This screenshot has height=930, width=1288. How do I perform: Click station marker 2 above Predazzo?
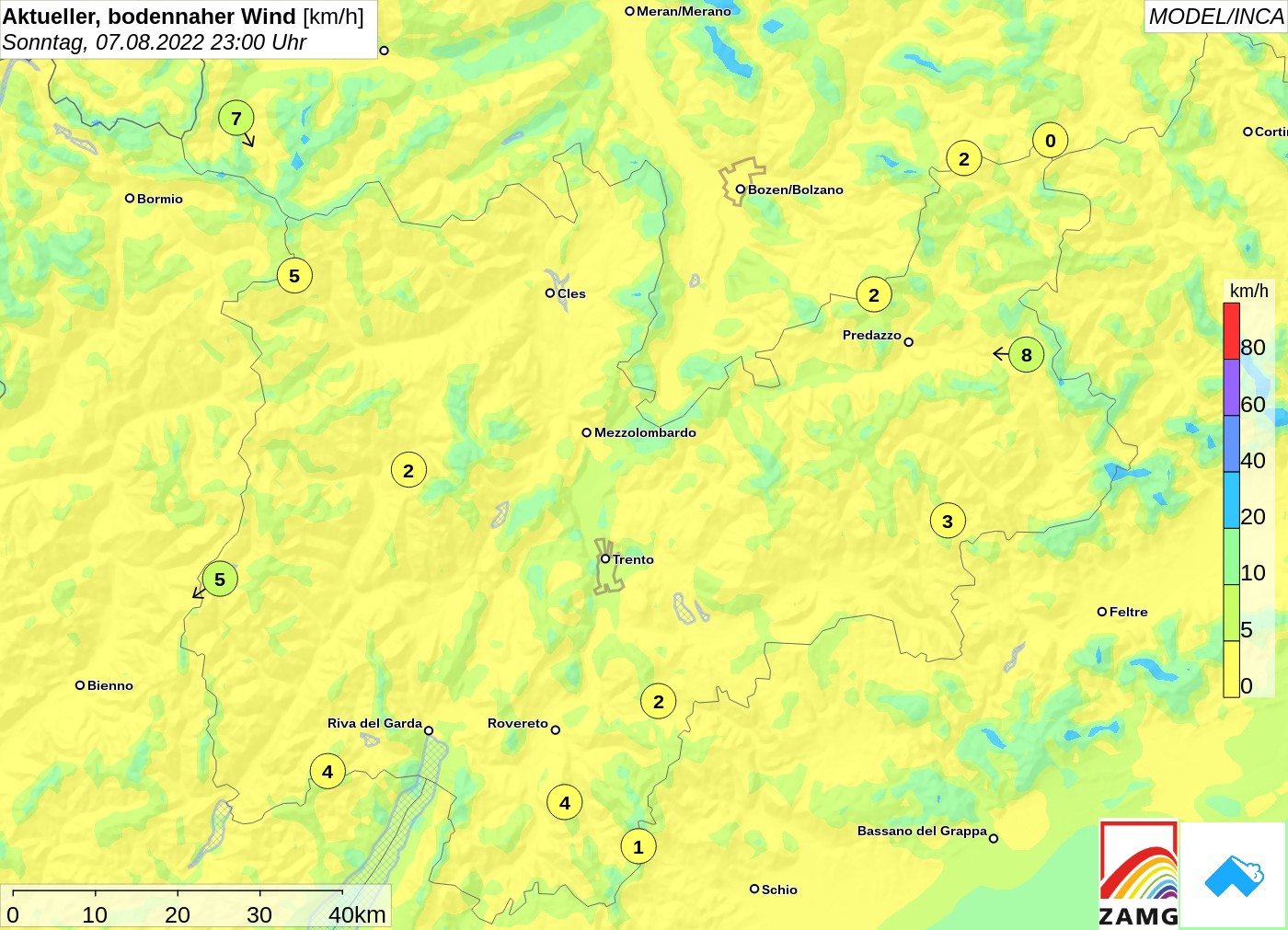[874, 294]
